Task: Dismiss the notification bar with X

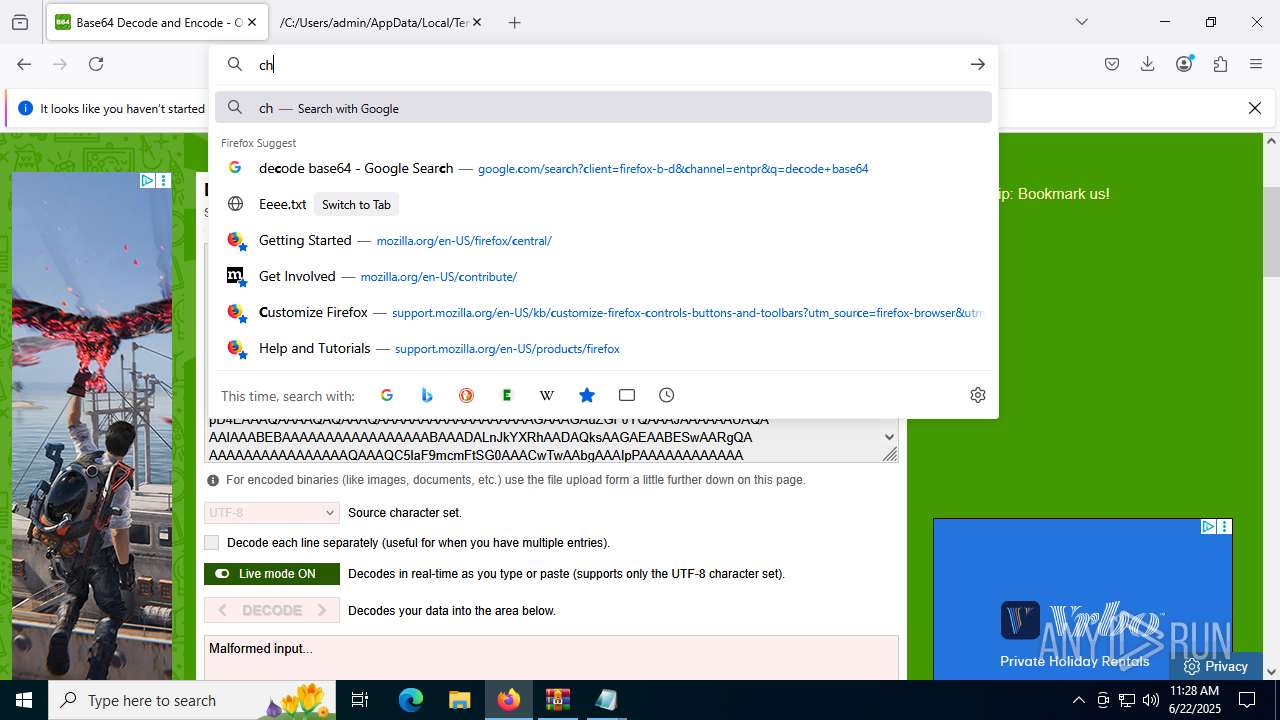Action: 1255,108
